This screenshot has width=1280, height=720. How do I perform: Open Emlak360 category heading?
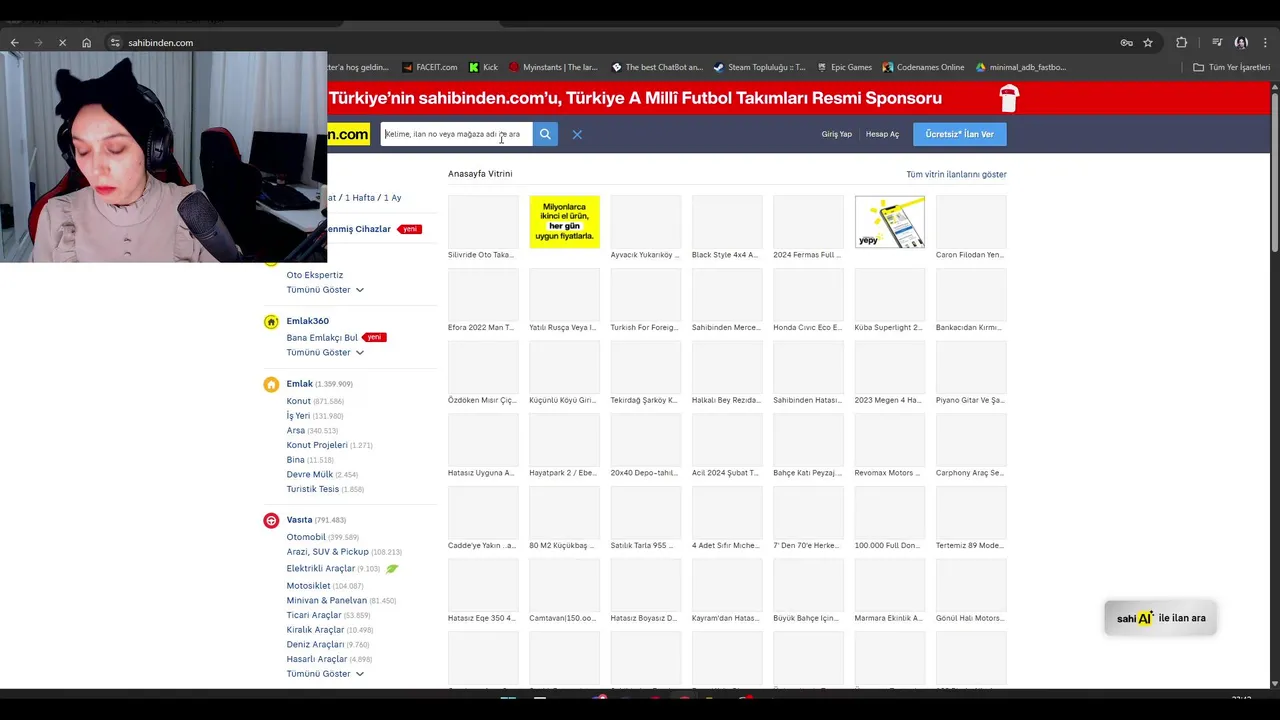(x=307, y=321)
